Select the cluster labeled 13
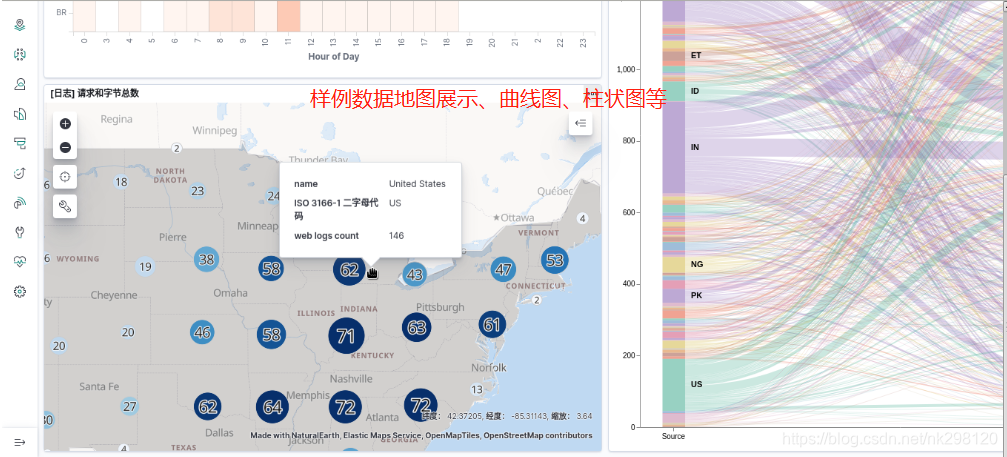The height and width of the screenshot is (457, 1007). coord(477,389)
